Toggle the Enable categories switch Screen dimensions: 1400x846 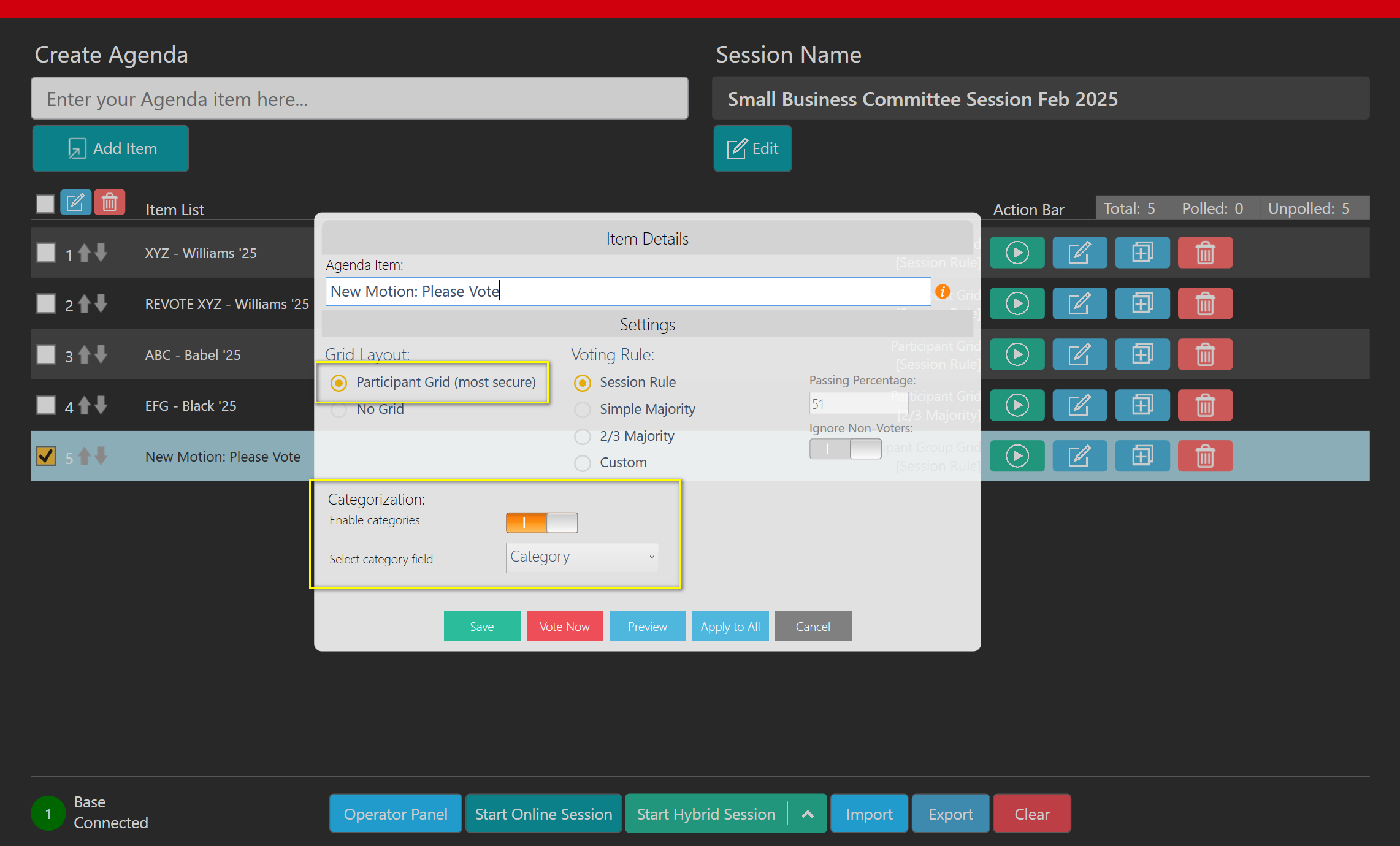point(541,522)
